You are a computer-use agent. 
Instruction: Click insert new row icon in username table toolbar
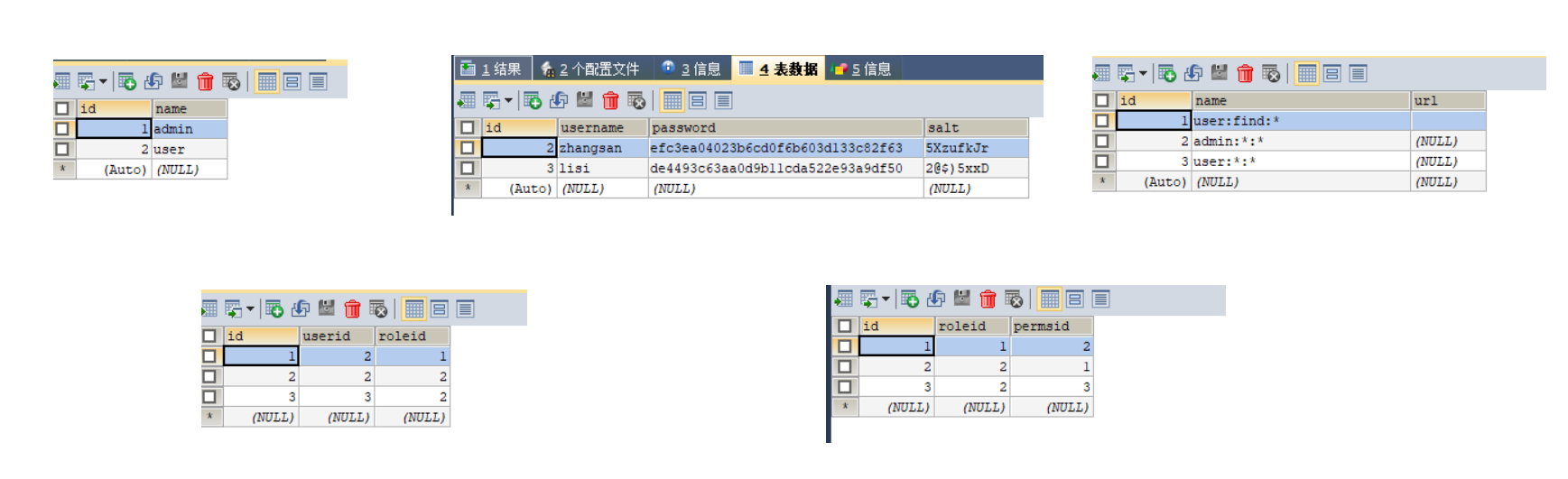(x=533, y=100)
